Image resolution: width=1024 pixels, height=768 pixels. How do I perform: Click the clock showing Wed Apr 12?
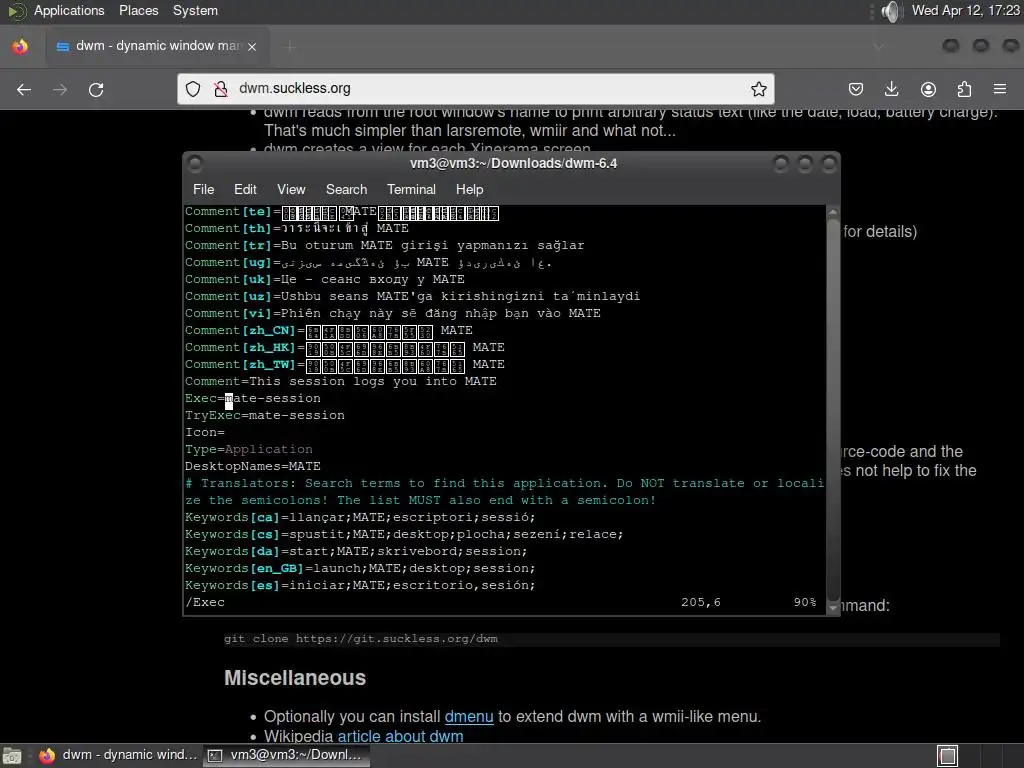(965, 10)
